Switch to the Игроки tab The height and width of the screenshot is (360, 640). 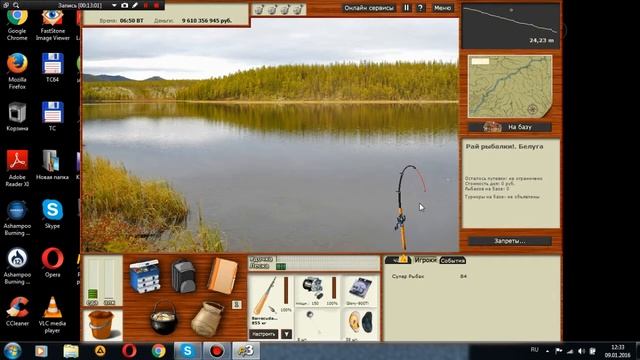point(425,260)
